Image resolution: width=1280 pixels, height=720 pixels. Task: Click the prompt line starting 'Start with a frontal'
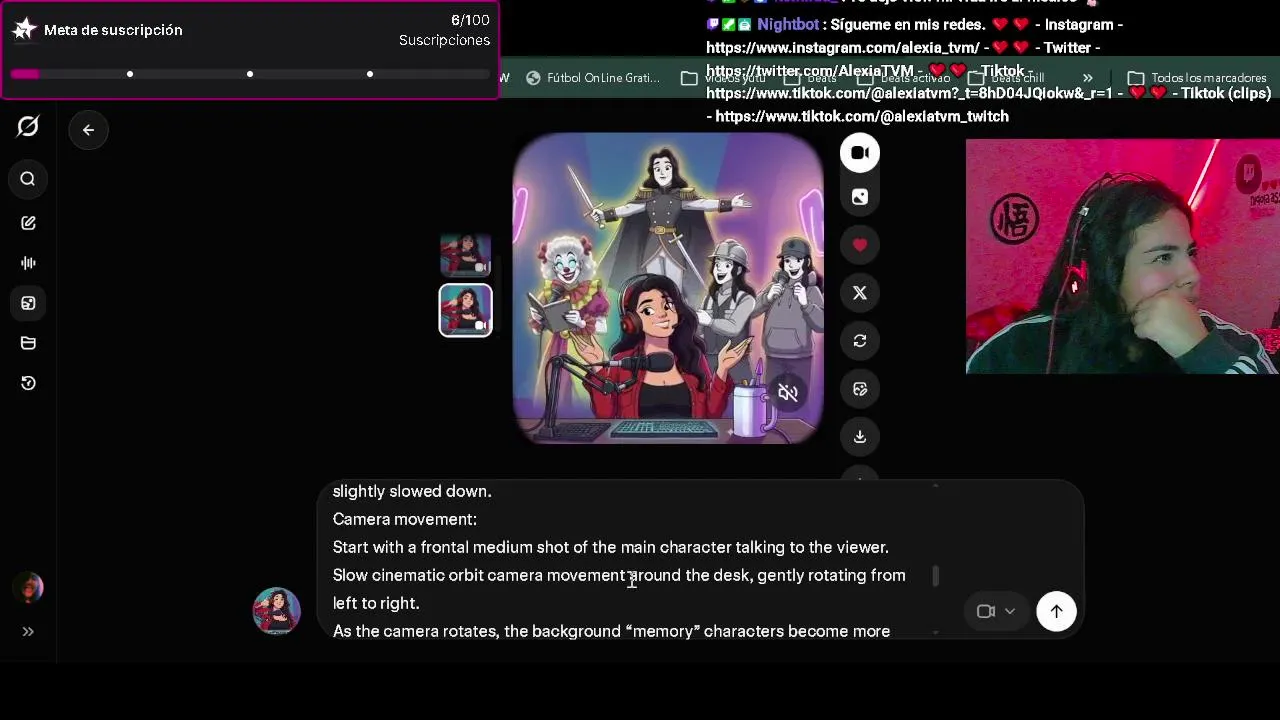click(x=611, y=547)
